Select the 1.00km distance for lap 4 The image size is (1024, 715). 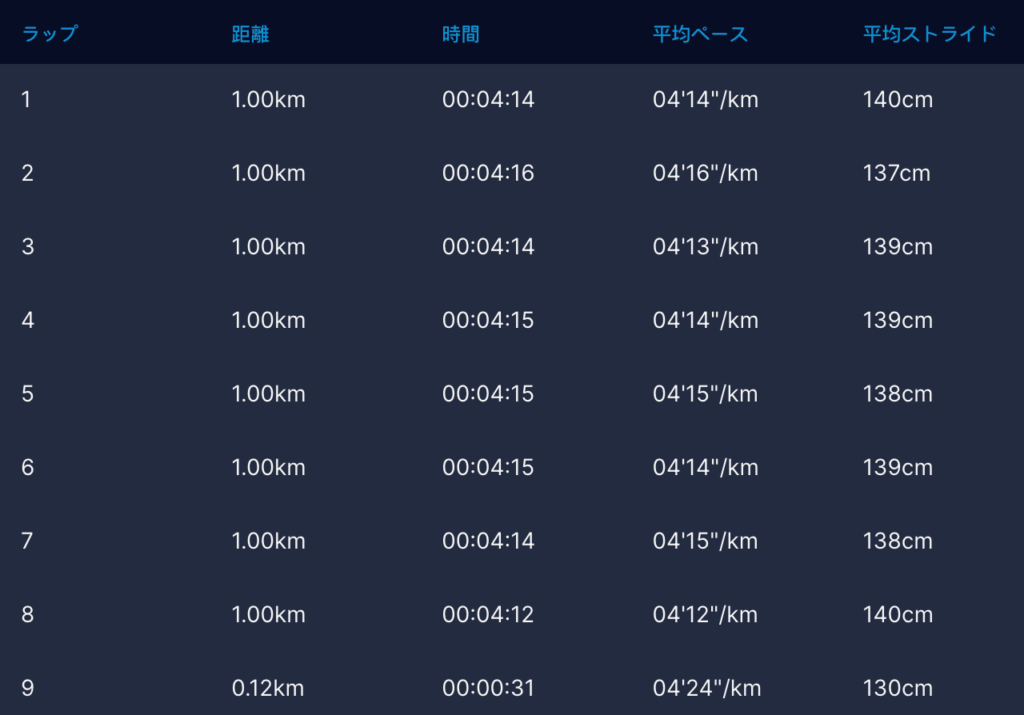coord(268,320)
